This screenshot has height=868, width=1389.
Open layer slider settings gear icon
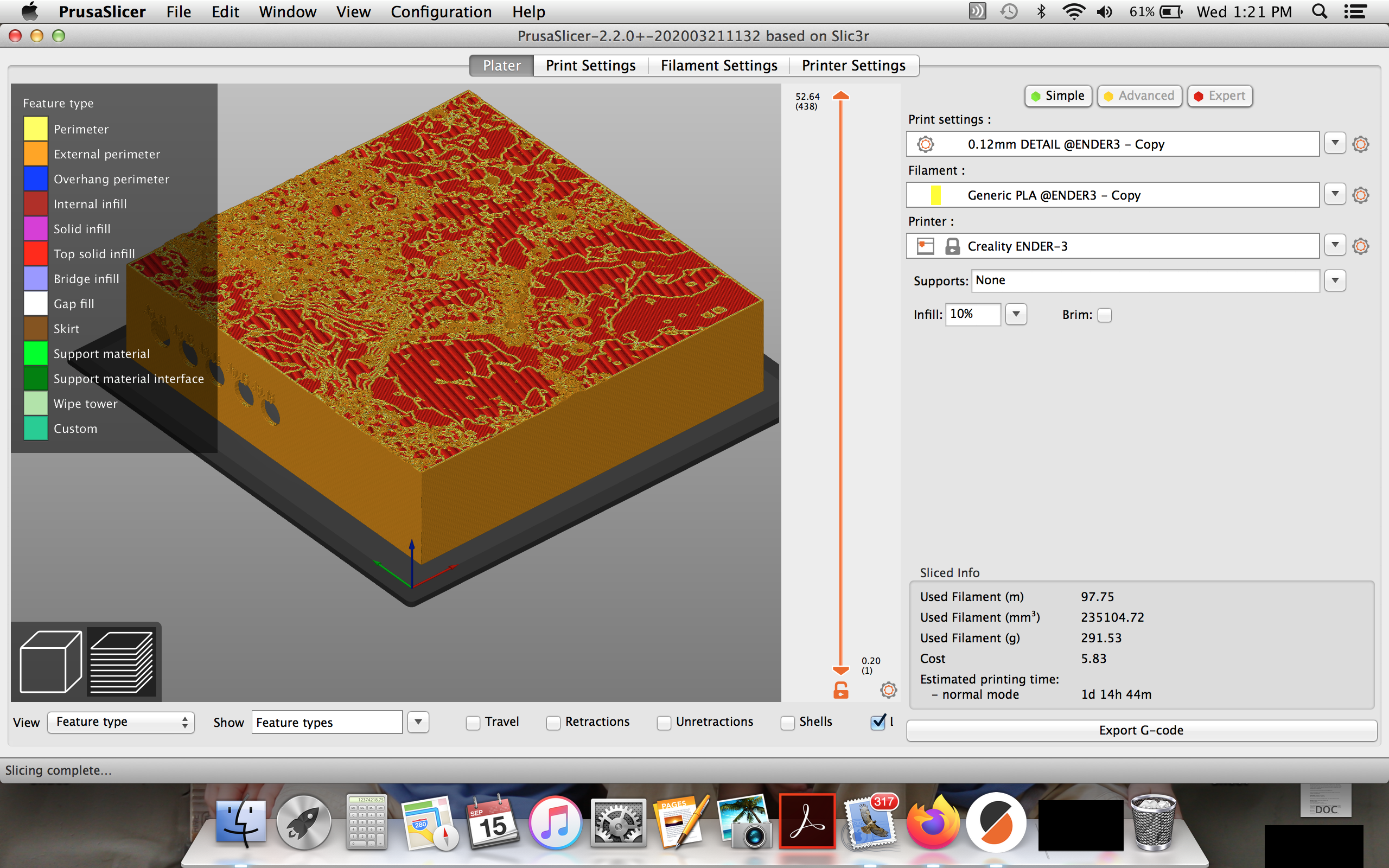tap(888, 690)
